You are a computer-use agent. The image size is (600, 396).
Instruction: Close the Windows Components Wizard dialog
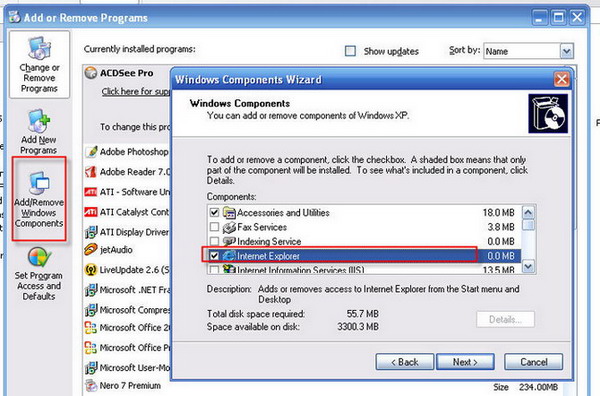[562, 80]
